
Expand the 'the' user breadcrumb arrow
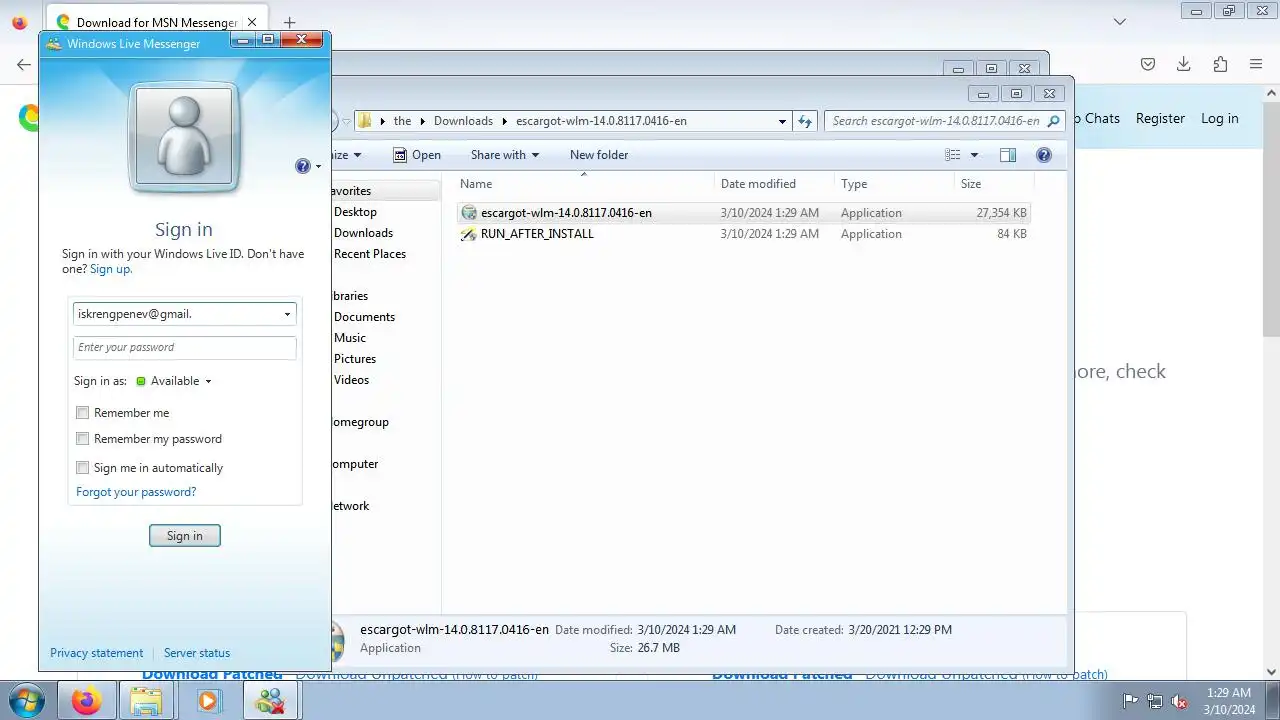coord(423,121)
